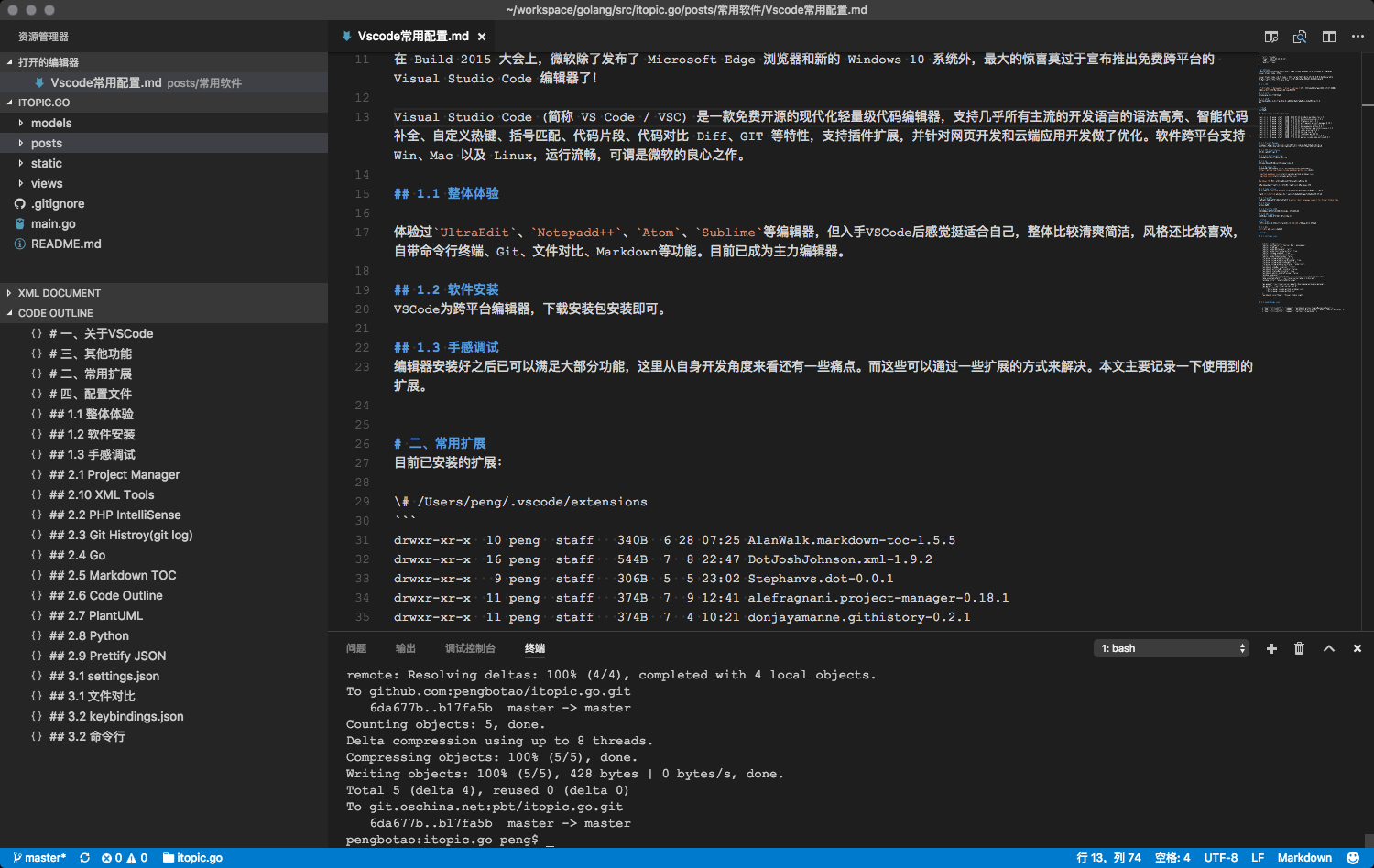Click the main.go file icon
Screen dimensions: 1374x868
point(20,223)
